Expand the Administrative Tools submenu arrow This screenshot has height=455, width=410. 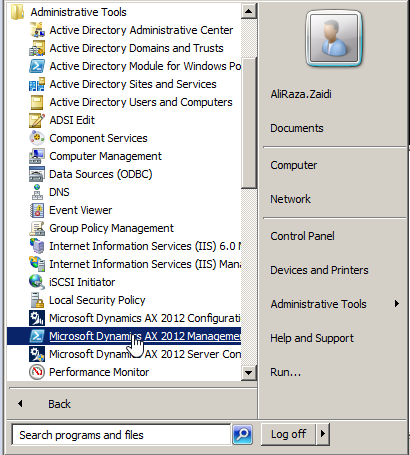[396, 304]
